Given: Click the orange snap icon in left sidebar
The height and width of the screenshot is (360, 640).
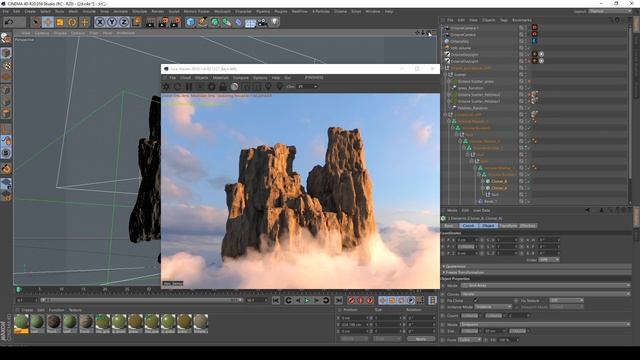Looking at the screenshot, I should click(x=6, y=168).
